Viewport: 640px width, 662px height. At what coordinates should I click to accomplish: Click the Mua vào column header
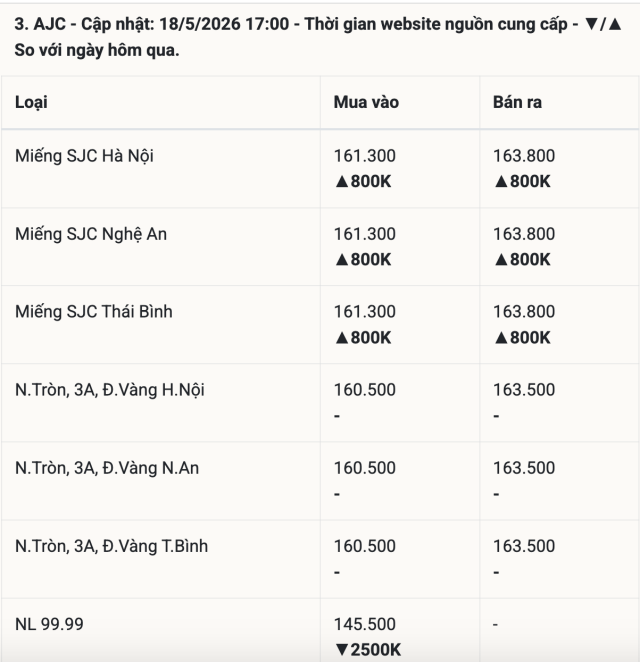(x=366, y=102)
